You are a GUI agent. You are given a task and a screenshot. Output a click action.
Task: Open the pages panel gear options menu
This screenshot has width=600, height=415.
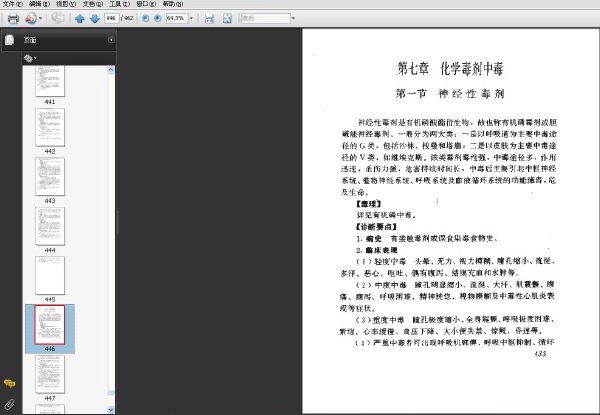pyautogui.click(x=30, y=58)
